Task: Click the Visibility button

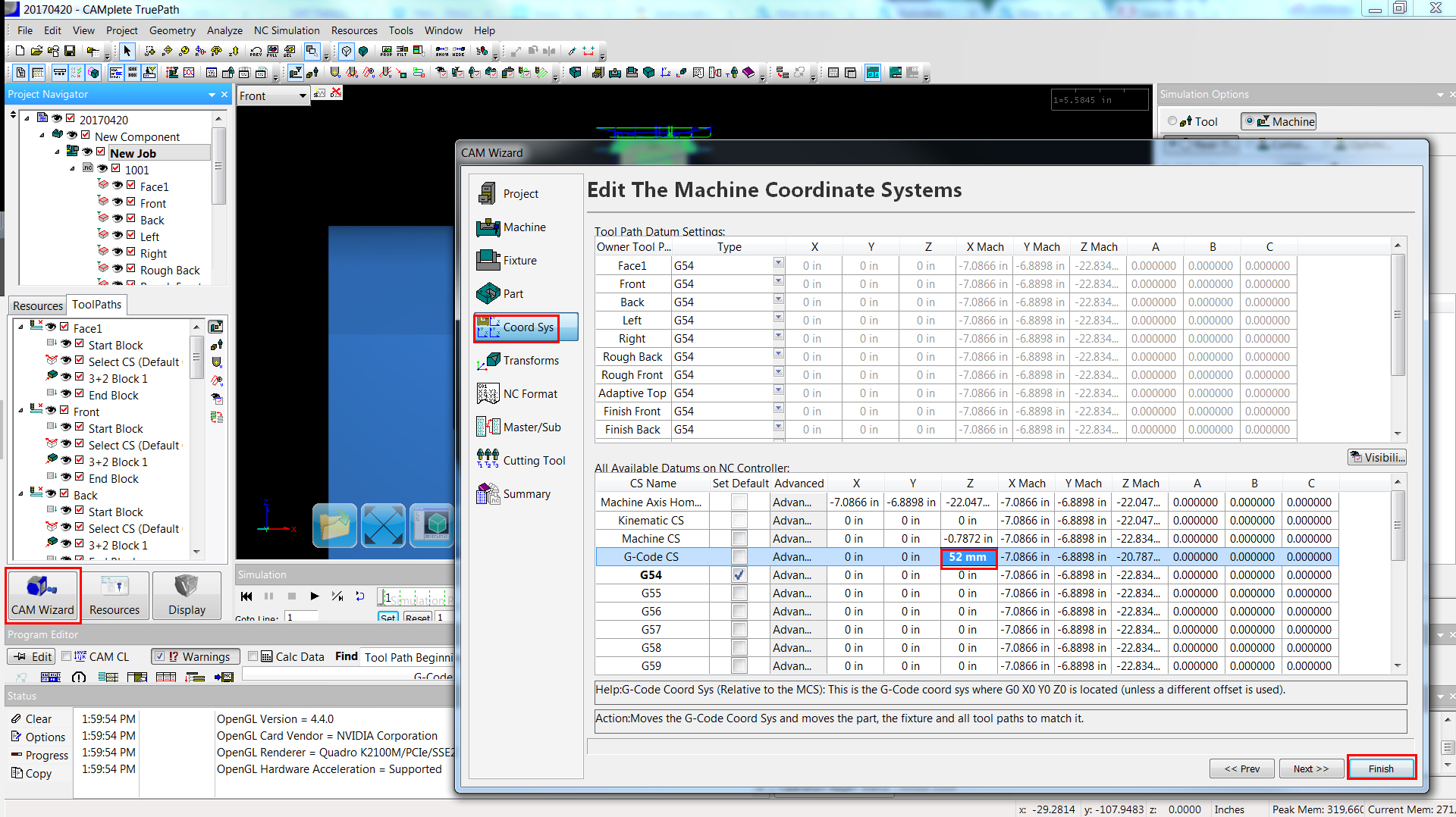Action: pos(1377,458)
